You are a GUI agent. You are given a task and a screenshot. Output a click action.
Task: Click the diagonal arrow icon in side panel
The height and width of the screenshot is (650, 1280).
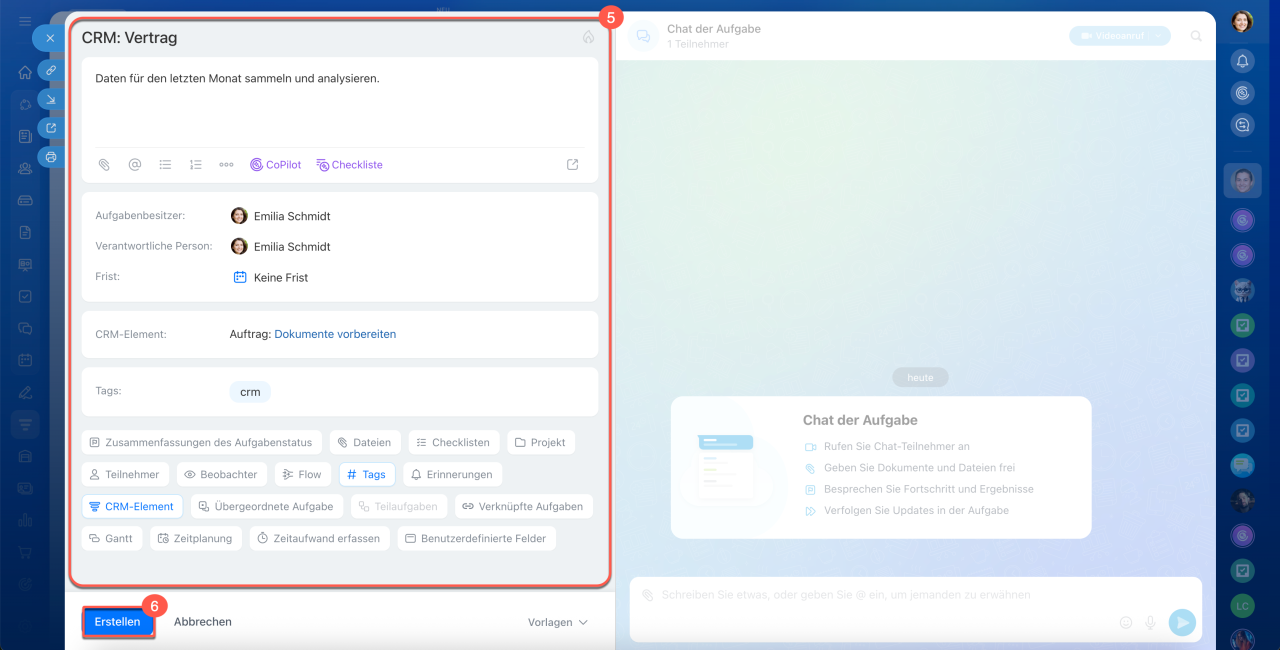tap(50, 99)
